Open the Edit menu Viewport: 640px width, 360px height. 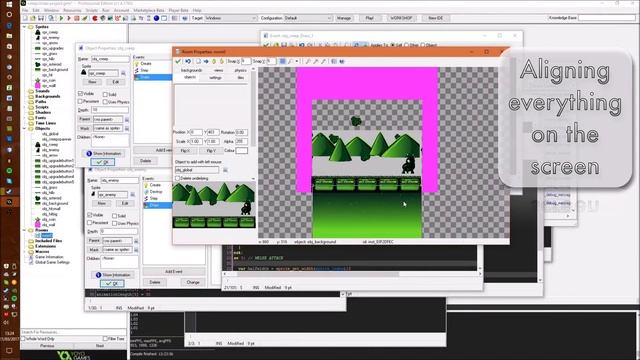click(36, 10)
